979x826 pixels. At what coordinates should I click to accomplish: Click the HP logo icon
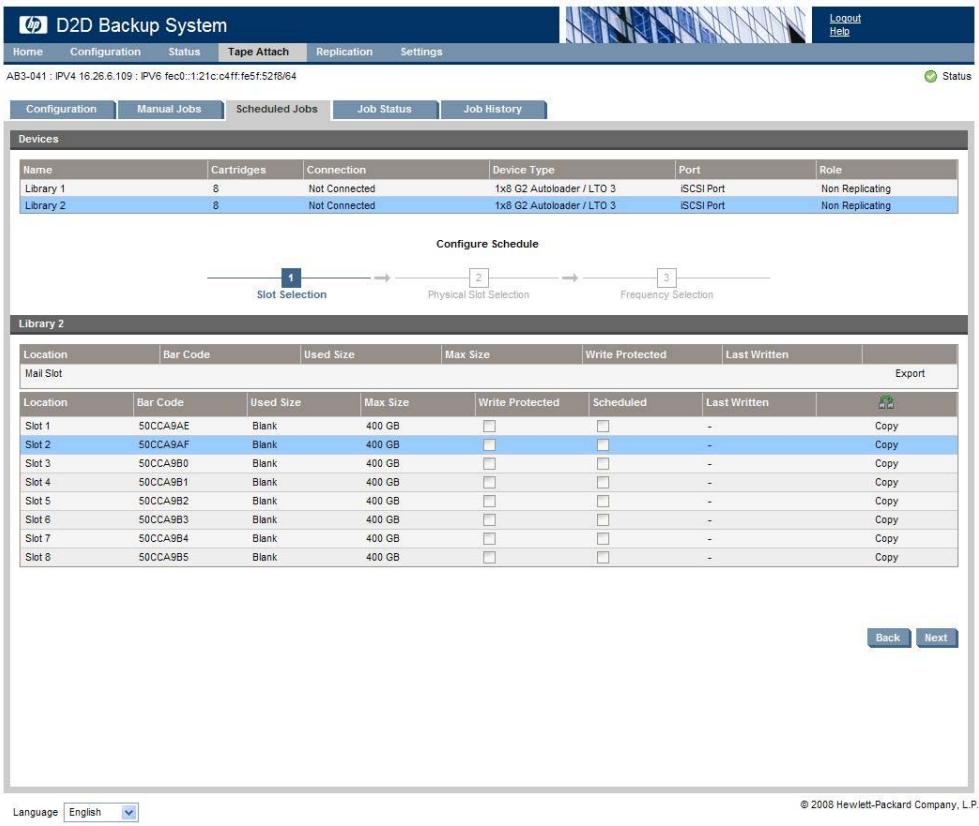[x=33, y=24]
